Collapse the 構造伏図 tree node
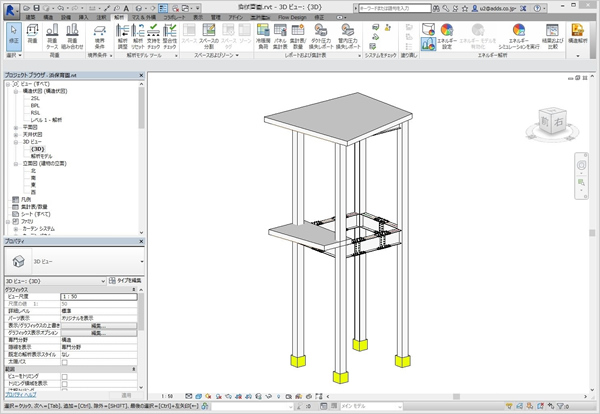The image size is (600, 414). tap(16, 91)
